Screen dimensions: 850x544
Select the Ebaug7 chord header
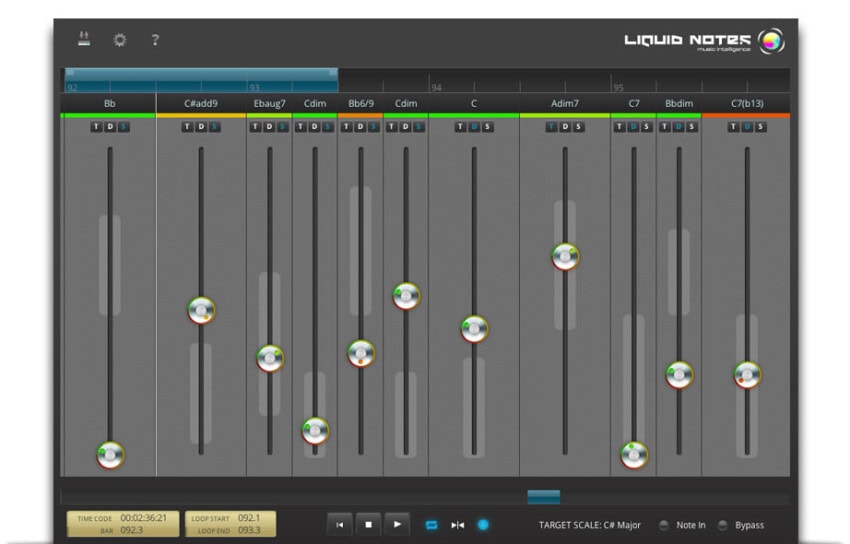coord(269,103)
